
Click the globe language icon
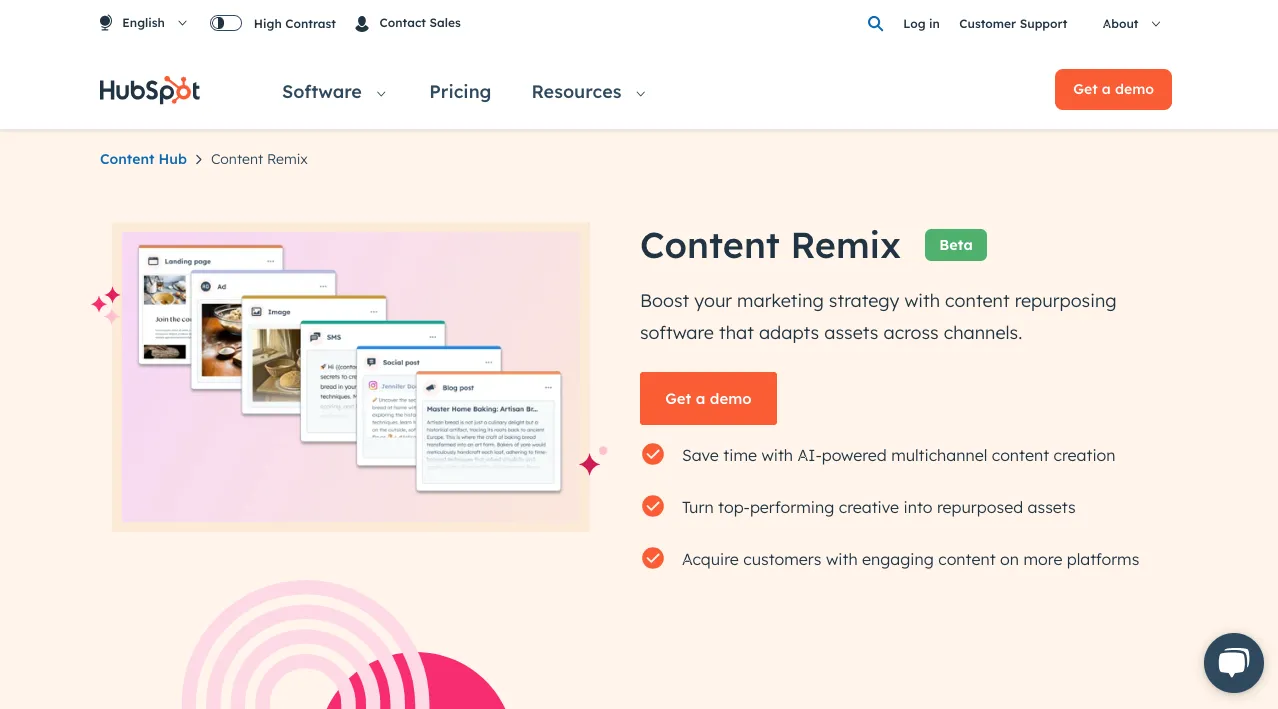[x=106, y=23]
